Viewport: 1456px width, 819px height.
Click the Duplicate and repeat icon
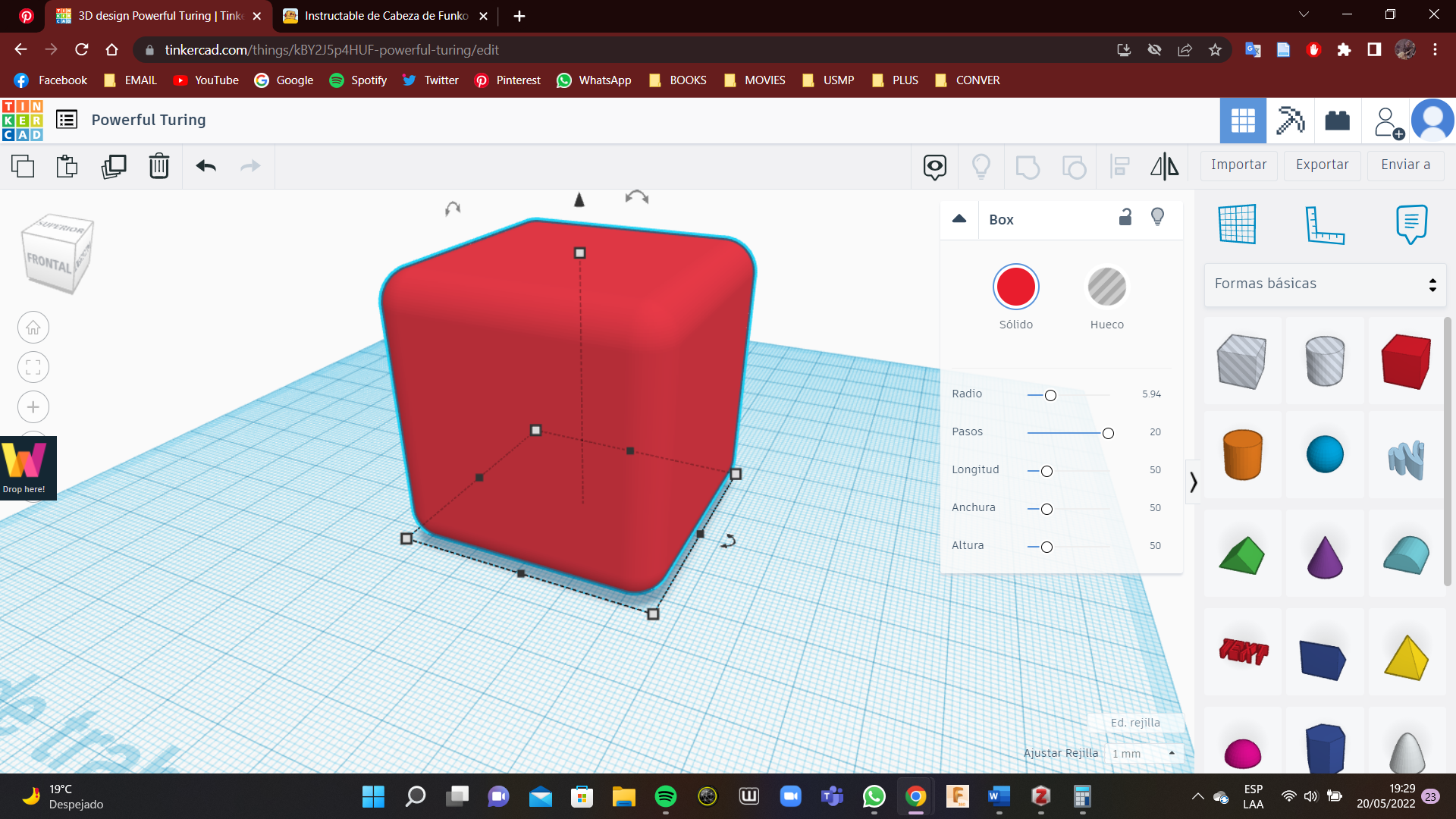(114, 166)
